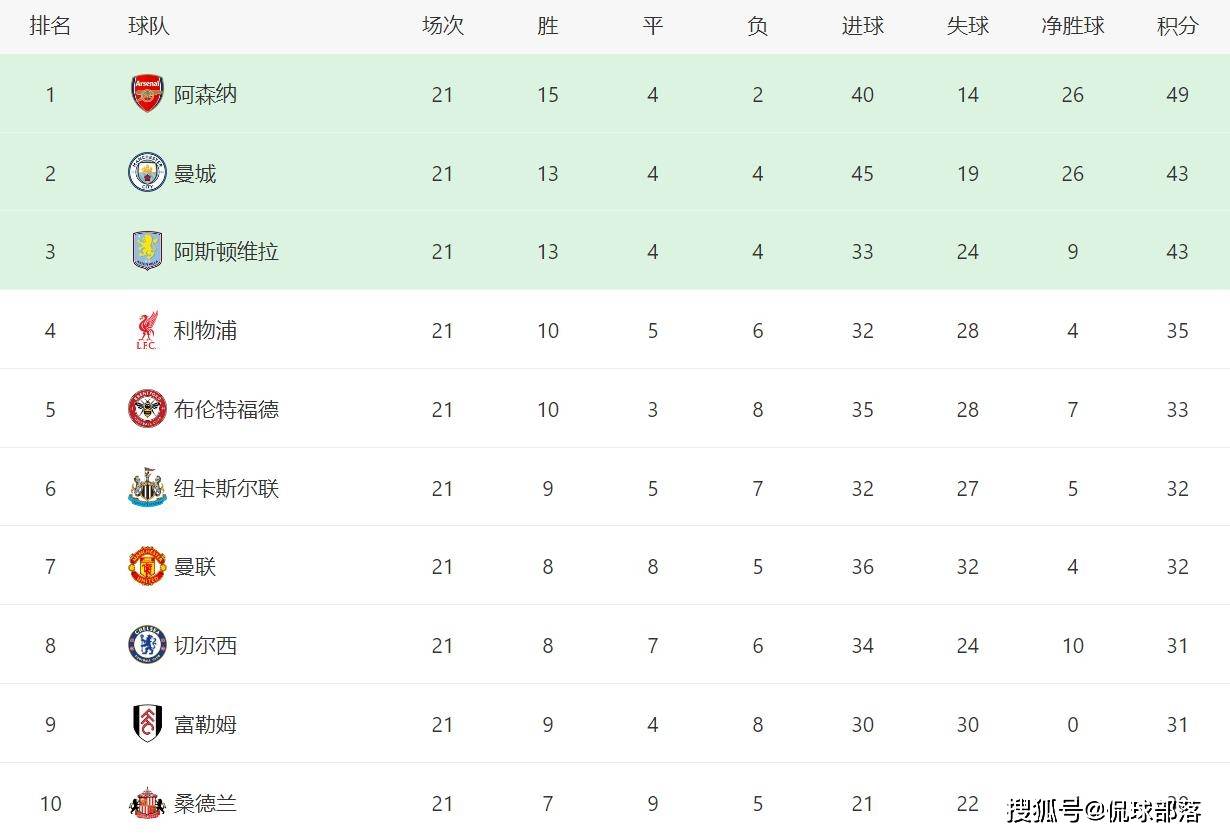This screenshot has width=1230, height=837.
Task: Click the Arsenal club crest icon
Action: 147,94
